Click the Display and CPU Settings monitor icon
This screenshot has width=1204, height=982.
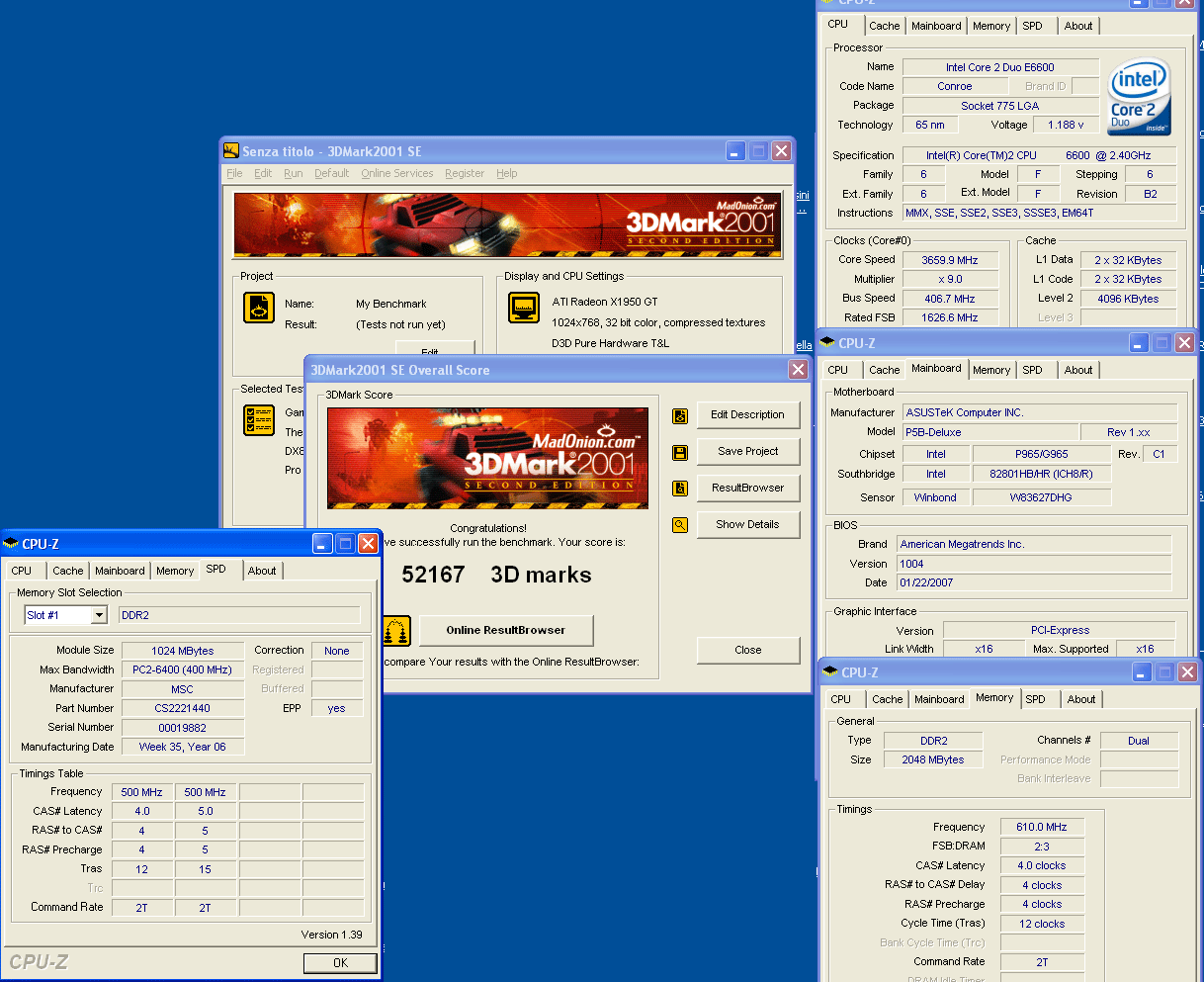(524, 308)
